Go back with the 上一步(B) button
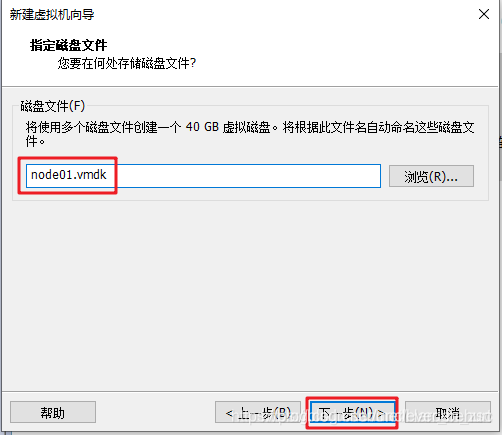Image resolution: width=502 pixels, height=435 pixels. click(x=258, y=412)
